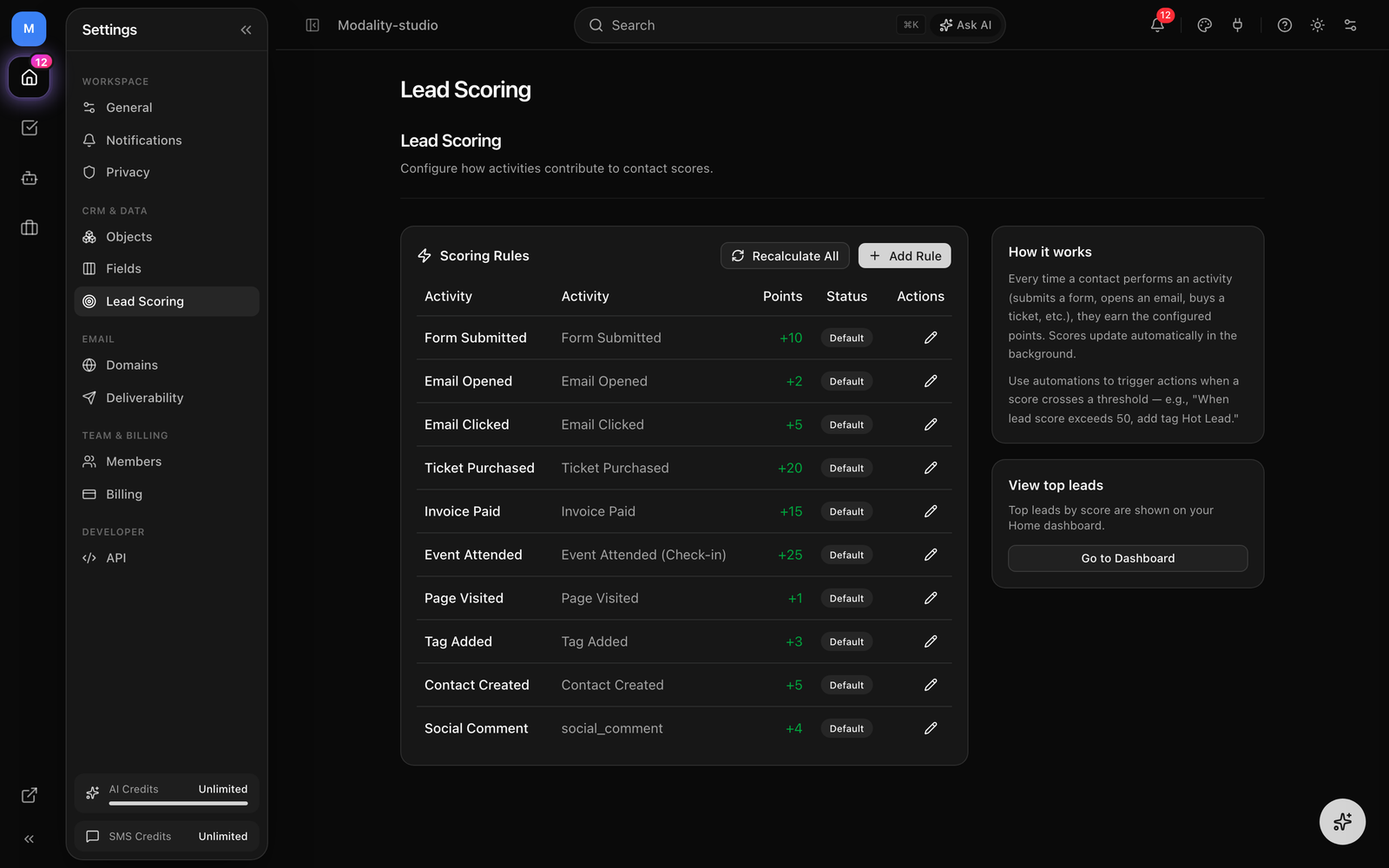The height and width of the screenshot is (868, 1389).
Task: Open the integrations plug icon
Action: pyautogui.click(x=1237, y=25)
